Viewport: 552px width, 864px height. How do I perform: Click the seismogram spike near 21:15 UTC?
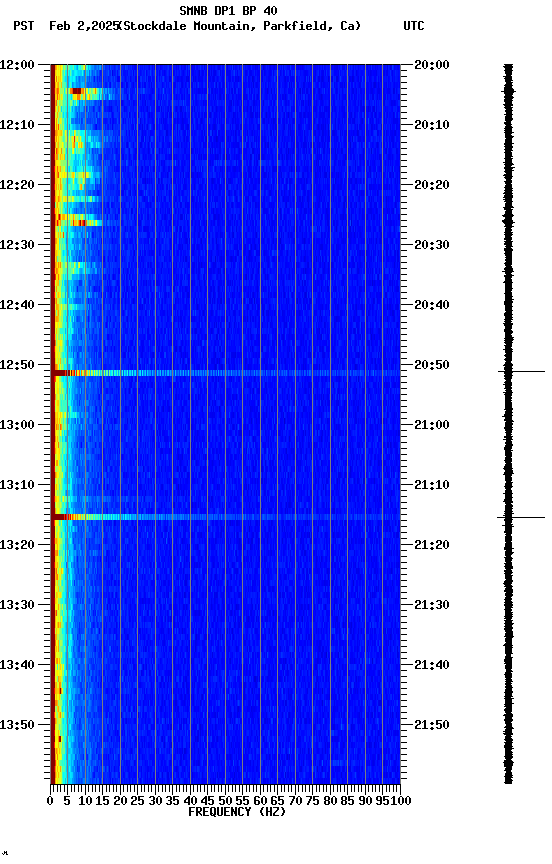click(x=521, y=518)
